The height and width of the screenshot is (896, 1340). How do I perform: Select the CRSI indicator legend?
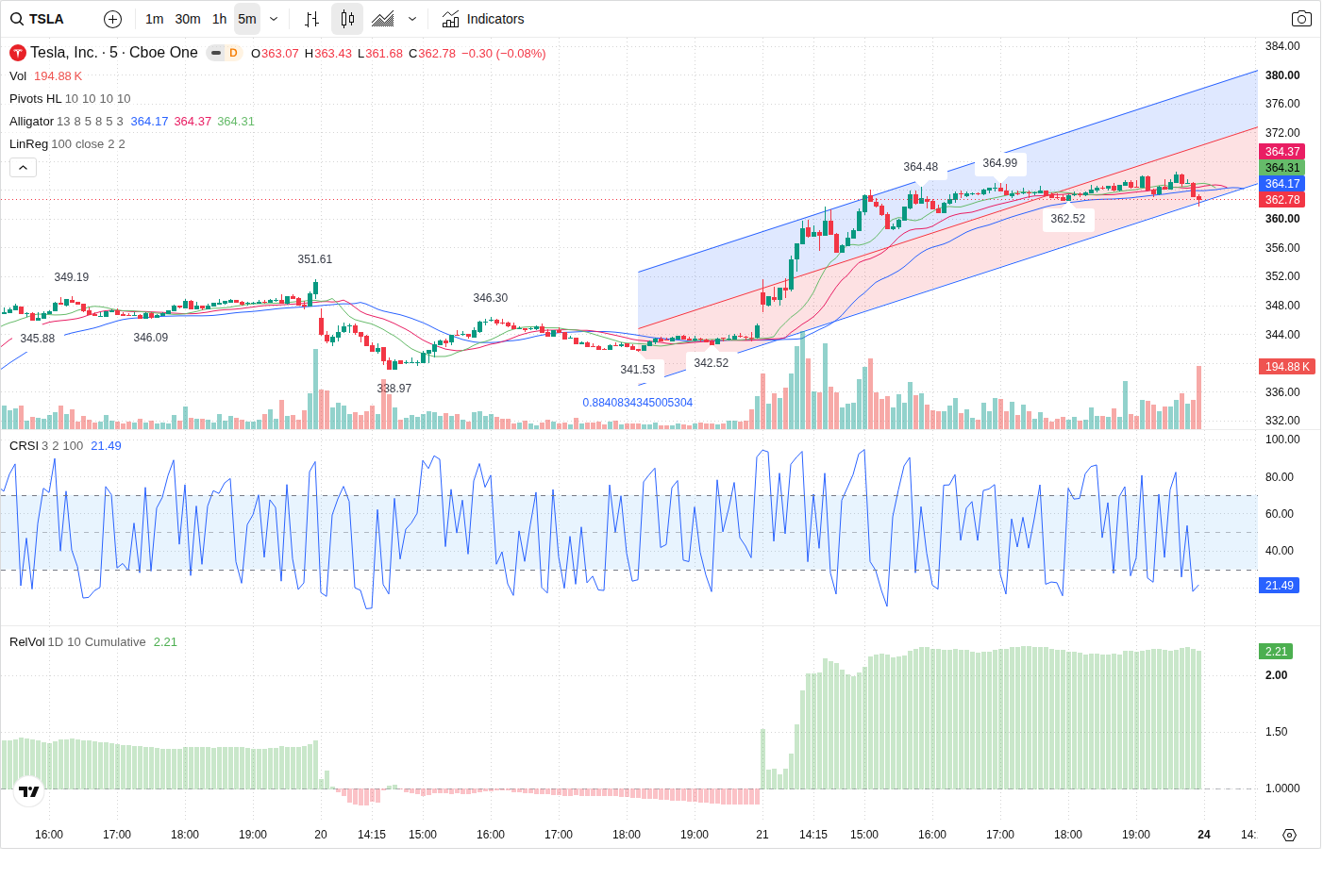[24, 446]
